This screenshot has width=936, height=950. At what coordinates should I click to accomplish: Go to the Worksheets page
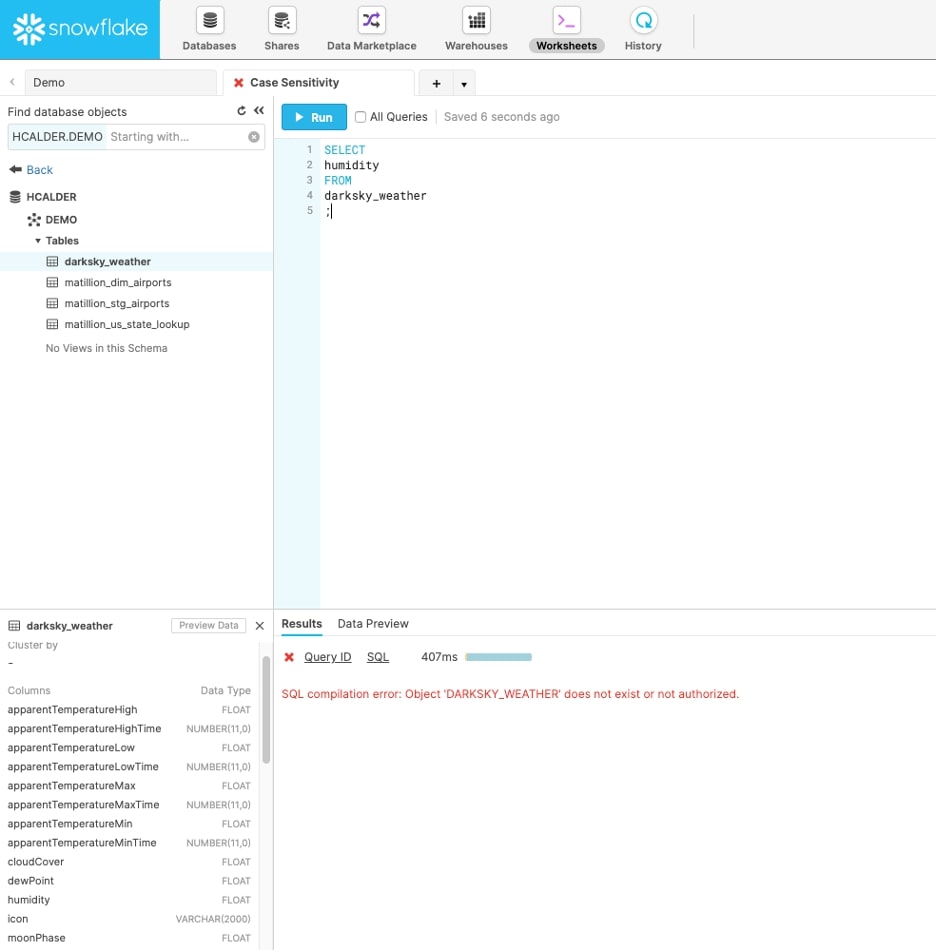click(x=566, y=29)
